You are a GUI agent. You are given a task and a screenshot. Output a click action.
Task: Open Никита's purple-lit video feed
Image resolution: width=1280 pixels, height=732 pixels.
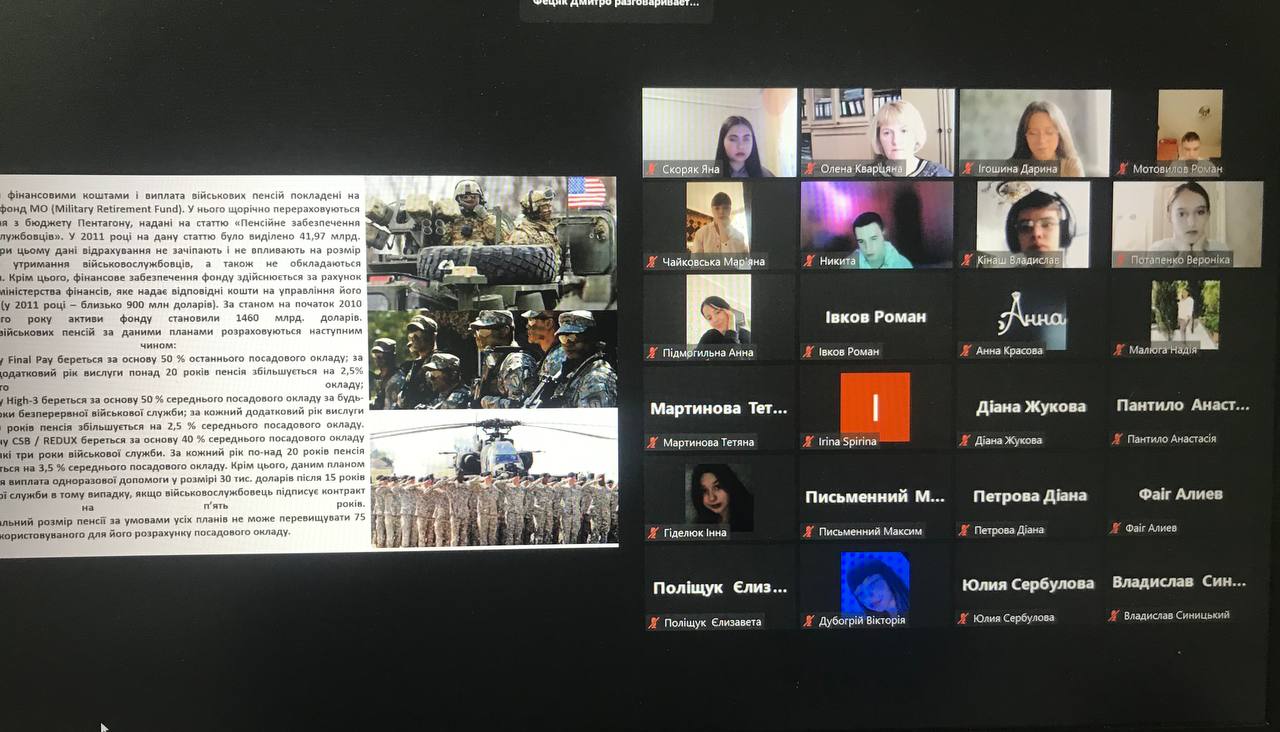tap(877, 225)
